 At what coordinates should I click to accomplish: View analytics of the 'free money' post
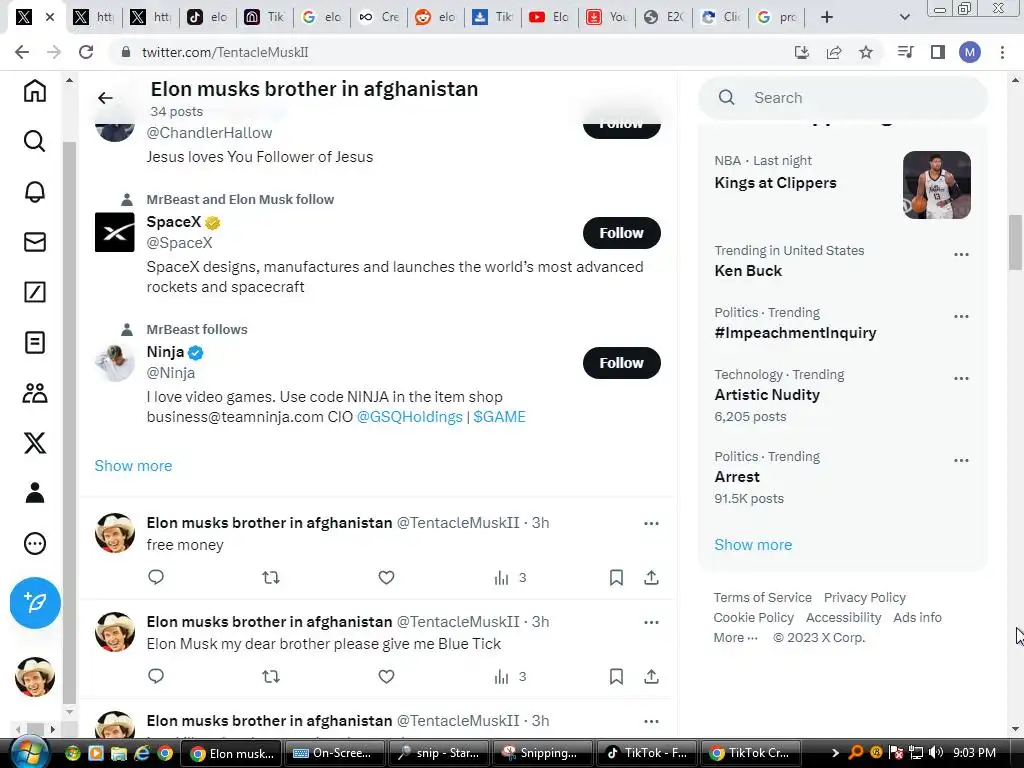[509, 577]
